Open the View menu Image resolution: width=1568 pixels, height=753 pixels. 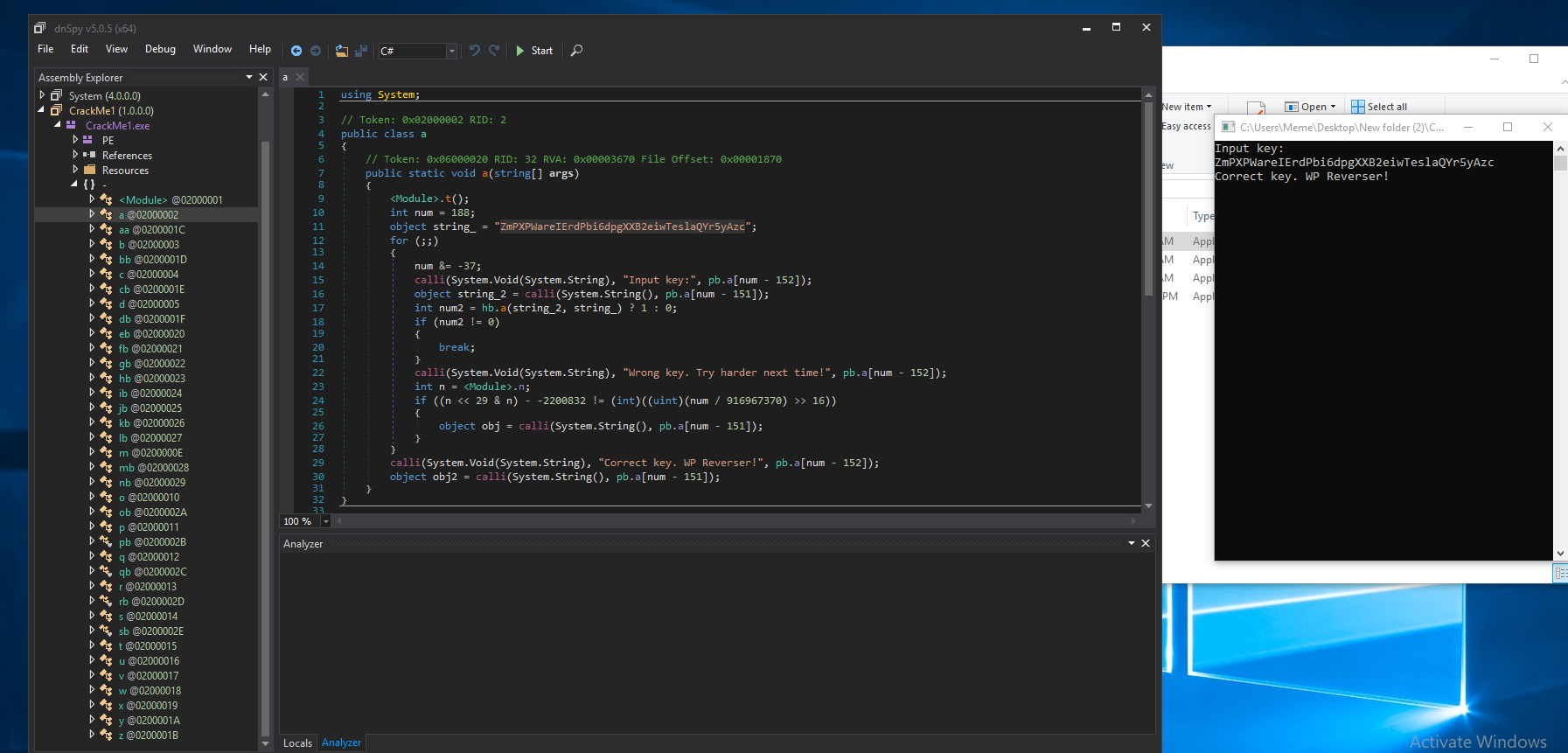116,49
